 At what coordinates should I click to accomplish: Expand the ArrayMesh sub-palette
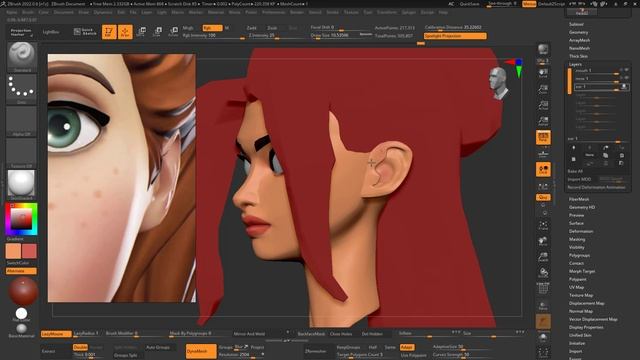(x=580, y=40)
